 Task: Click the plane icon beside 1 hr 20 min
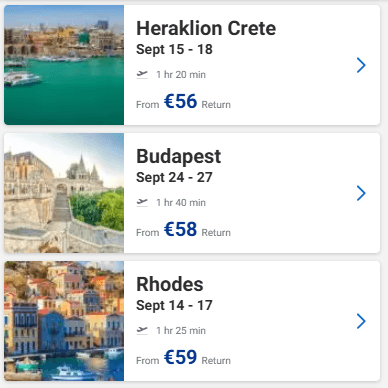[x=142, y=74]
